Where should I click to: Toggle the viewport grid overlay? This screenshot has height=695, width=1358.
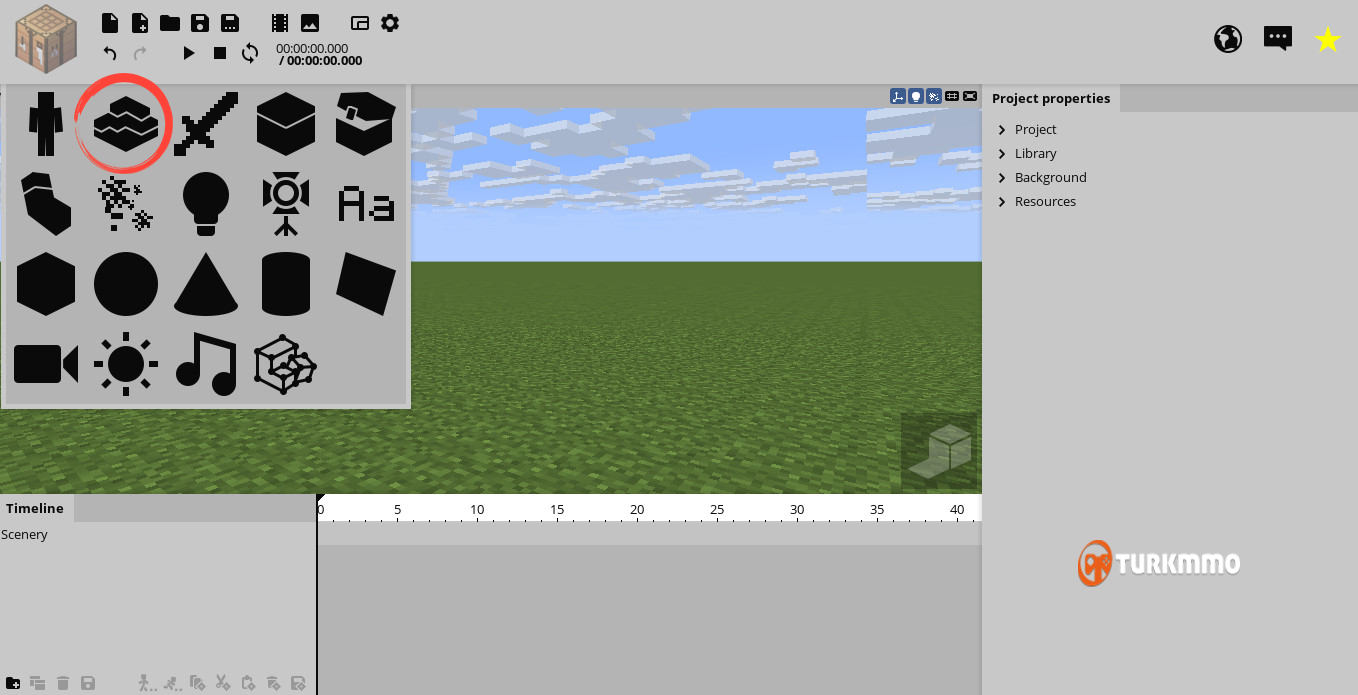[x=952, y=96]
